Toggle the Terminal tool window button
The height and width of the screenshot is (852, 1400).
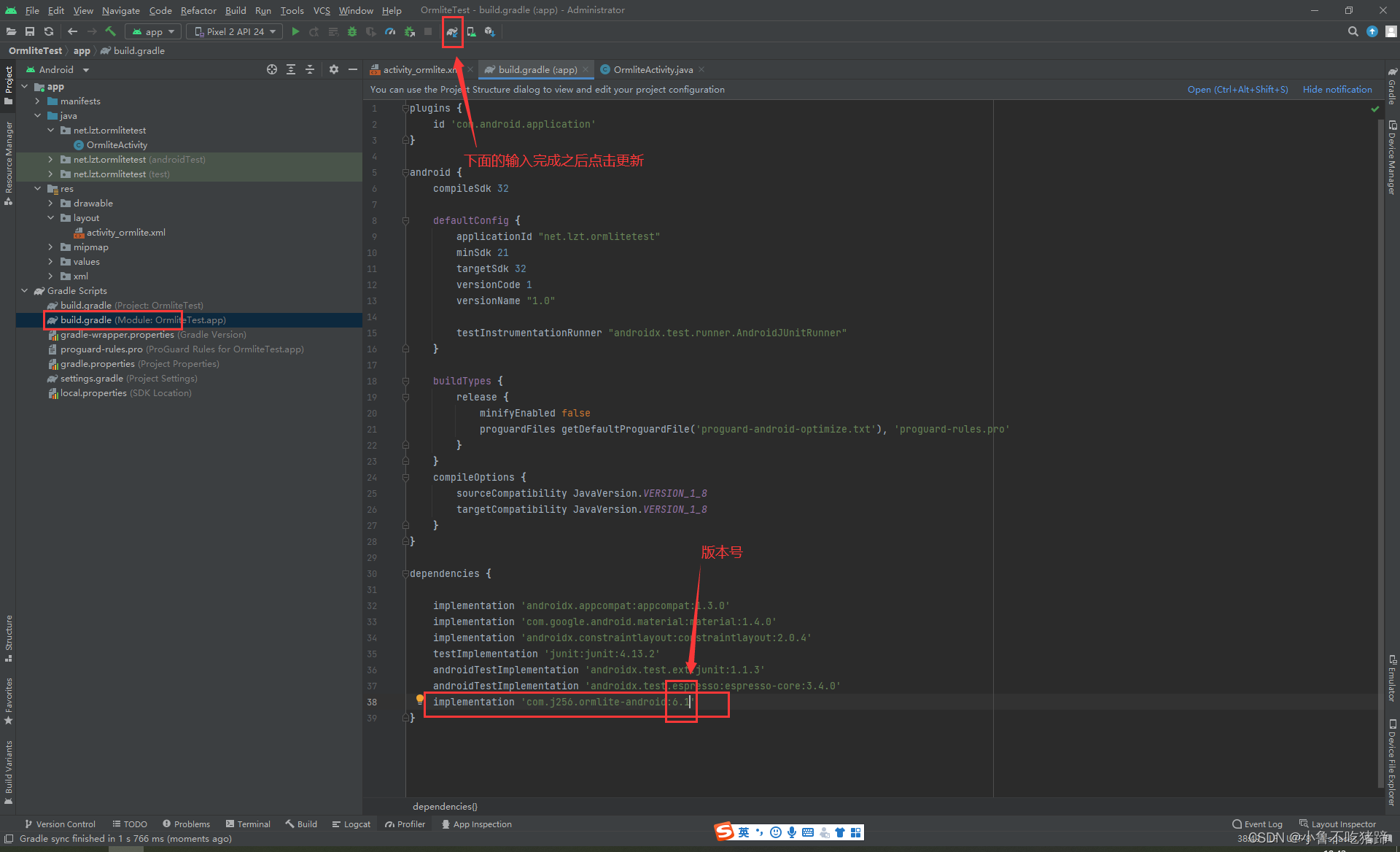point(248,824)
